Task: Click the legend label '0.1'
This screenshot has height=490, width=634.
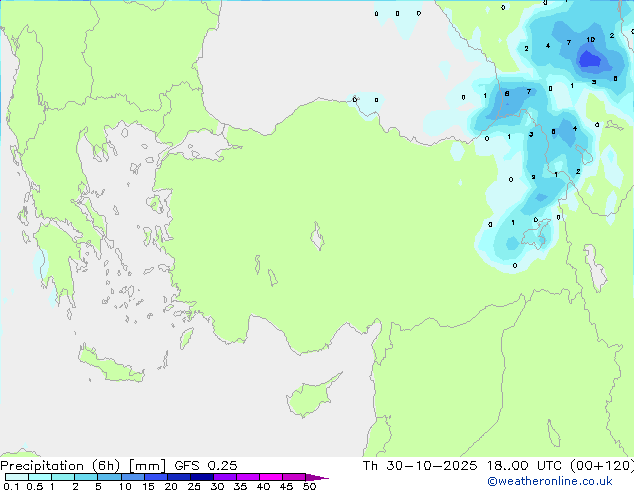Action: click(11, 486)
